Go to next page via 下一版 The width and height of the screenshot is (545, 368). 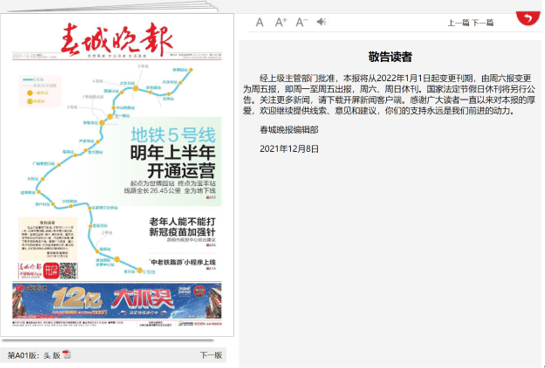211,355
